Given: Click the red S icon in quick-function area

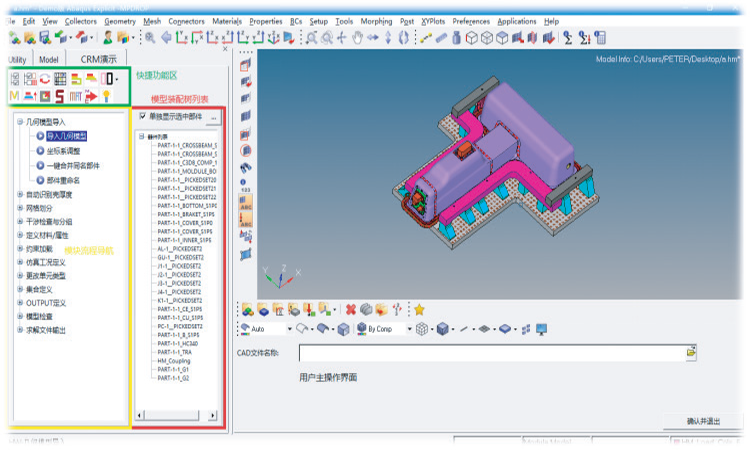Looking at the screenshot, I should pyautogui.click(x=60, y=96).
